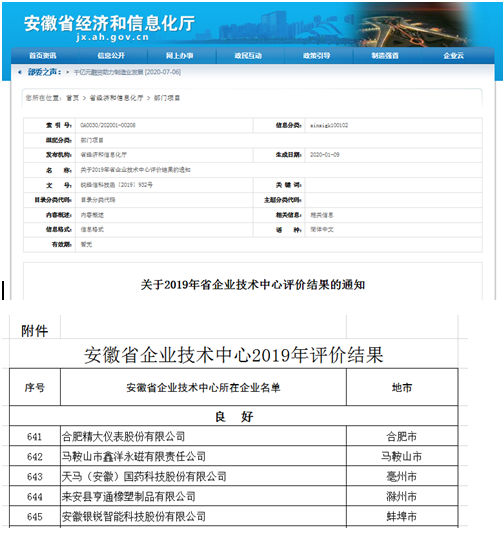Open the 制造强省 navigation tab
Image resolution: width=504 pixels, height=549 pixels.
tap(385, 56)
